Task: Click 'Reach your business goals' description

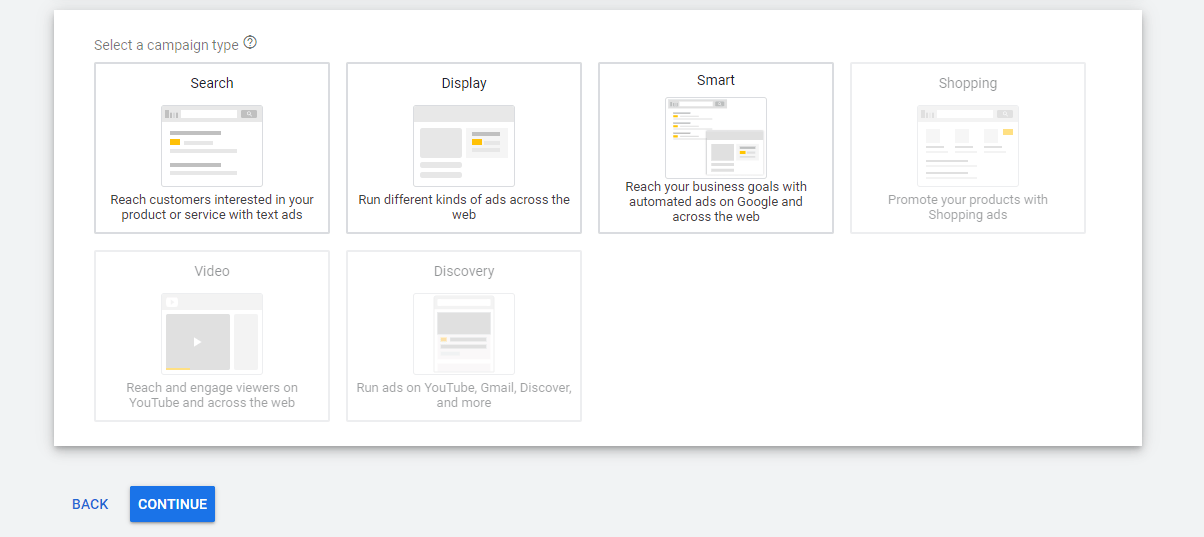Action: click(716, 202)
